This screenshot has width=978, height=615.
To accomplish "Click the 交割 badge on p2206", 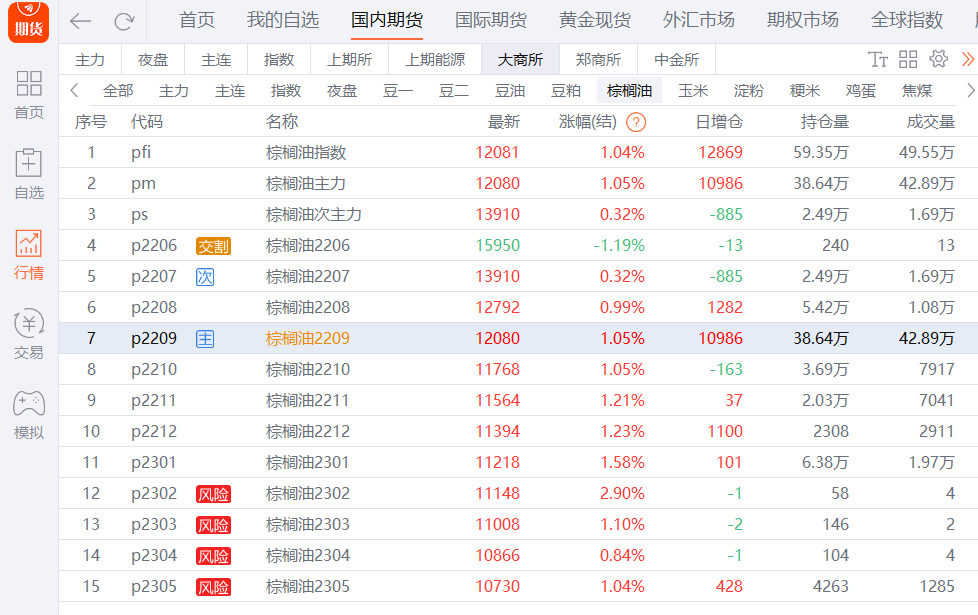I will 214,245.
